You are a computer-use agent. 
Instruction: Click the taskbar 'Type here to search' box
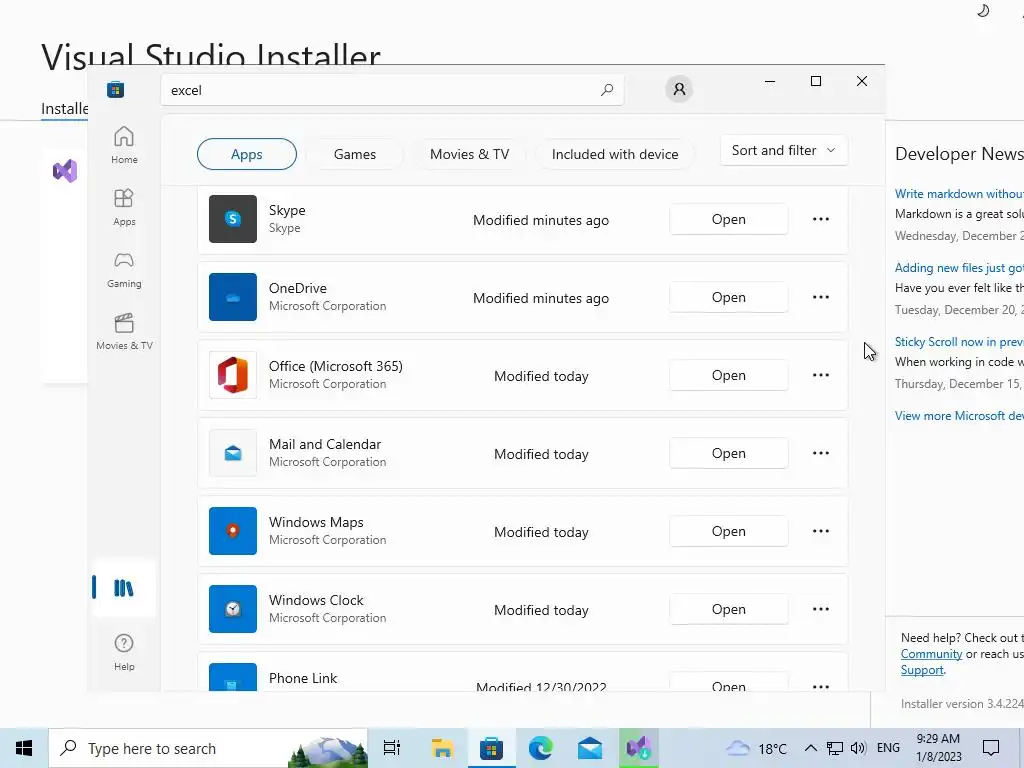208,748
